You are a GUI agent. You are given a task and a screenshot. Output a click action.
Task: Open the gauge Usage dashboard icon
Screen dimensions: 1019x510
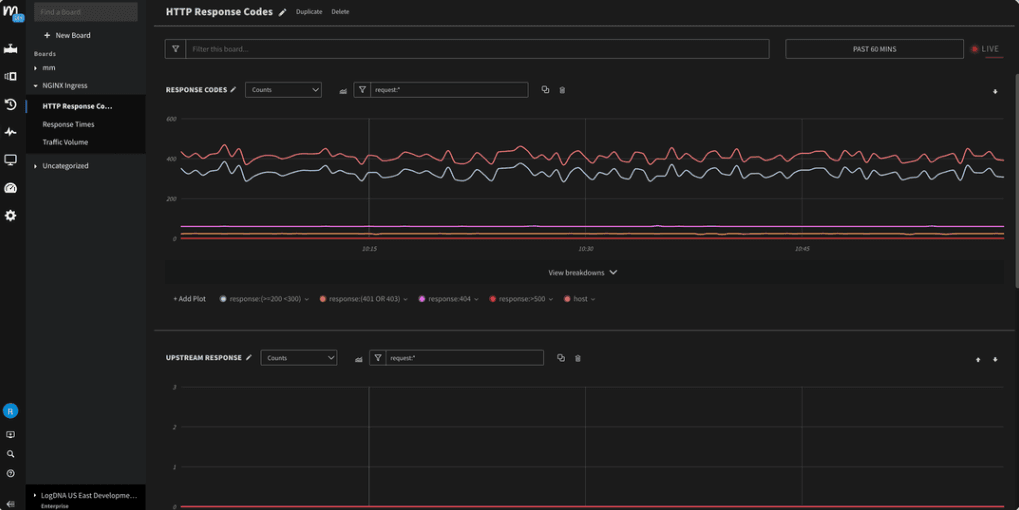pyautogui.click(x=11, y=188)
